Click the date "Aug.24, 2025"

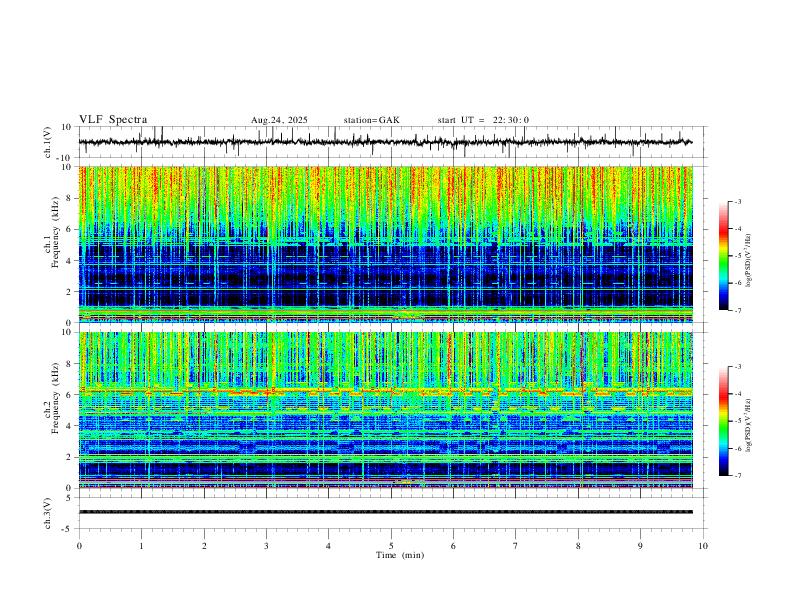coord(279,120)
